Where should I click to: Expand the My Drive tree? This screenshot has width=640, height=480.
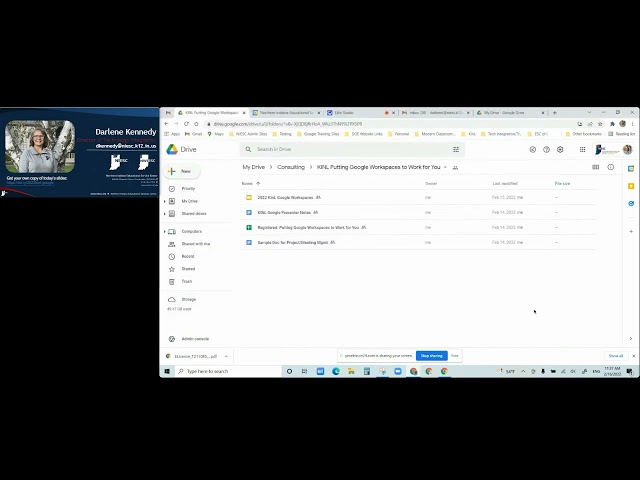click(165, 201)
